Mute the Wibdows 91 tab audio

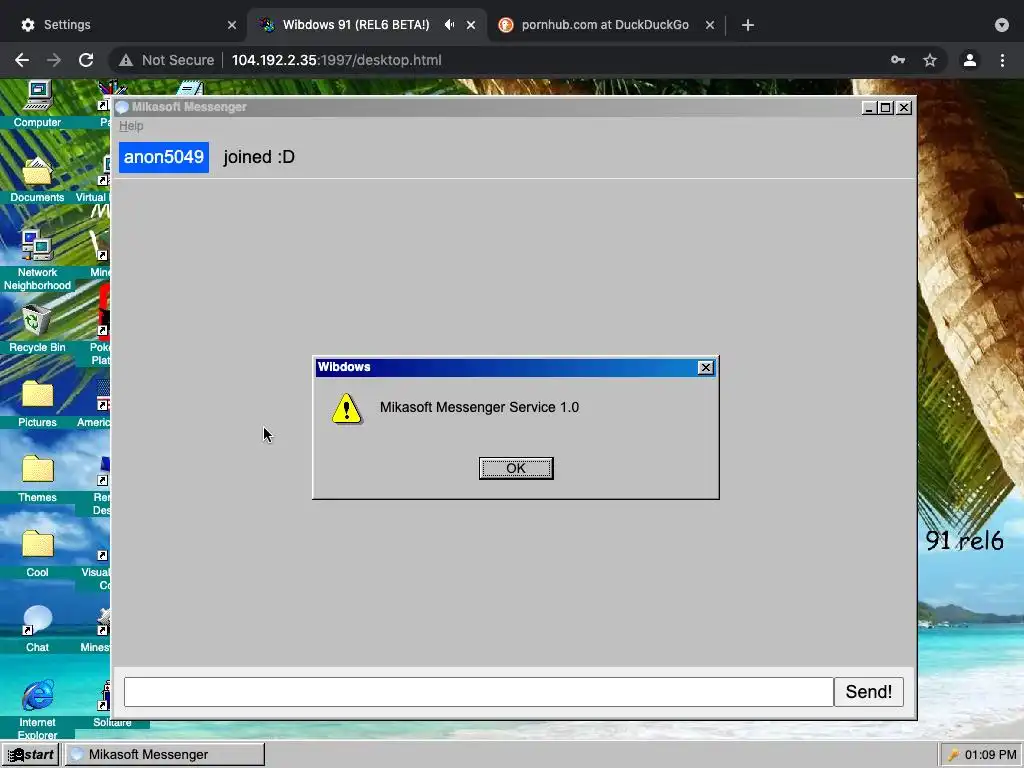[x=449, y=25]
